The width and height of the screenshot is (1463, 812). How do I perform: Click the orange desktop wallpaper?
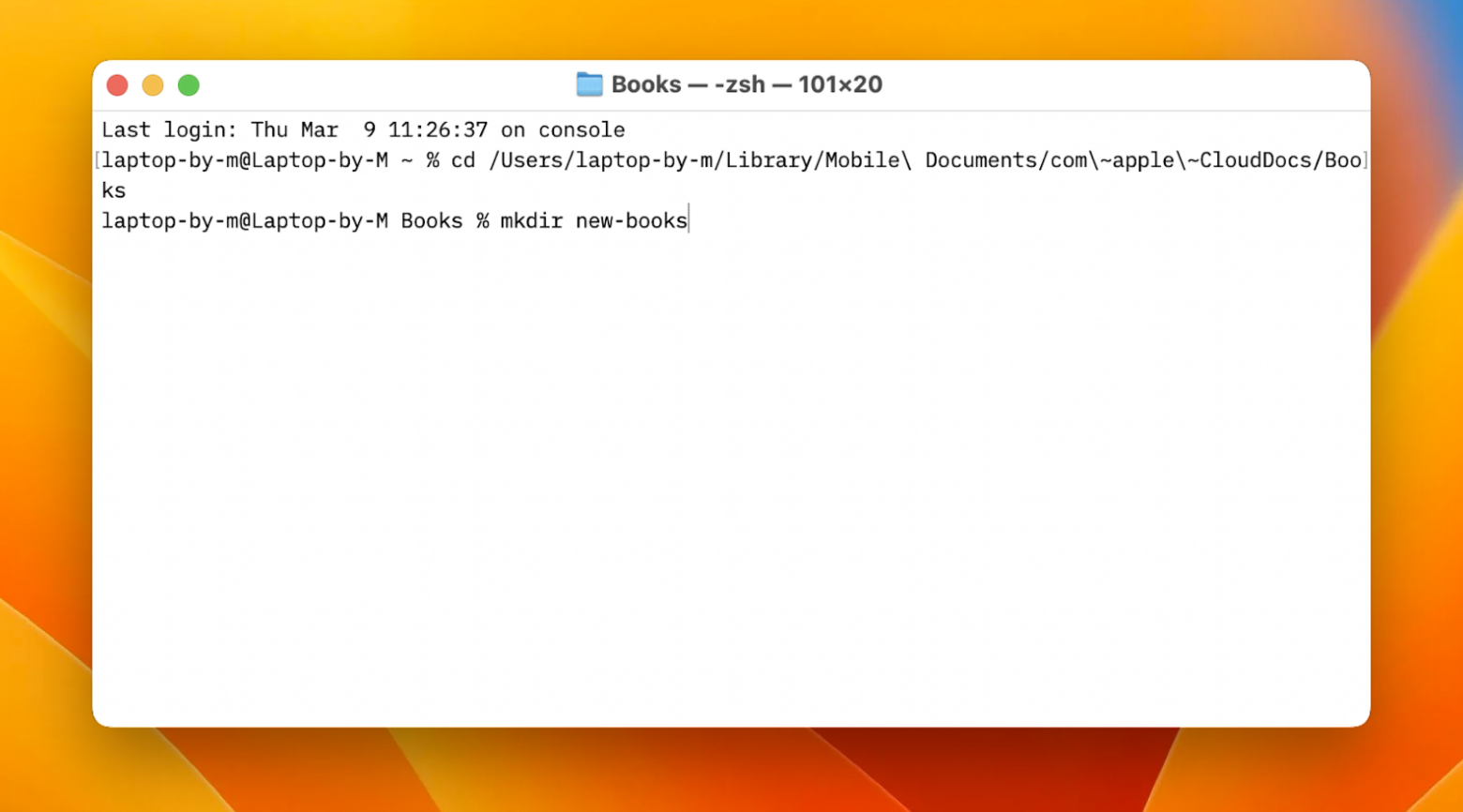coord(47,403)
